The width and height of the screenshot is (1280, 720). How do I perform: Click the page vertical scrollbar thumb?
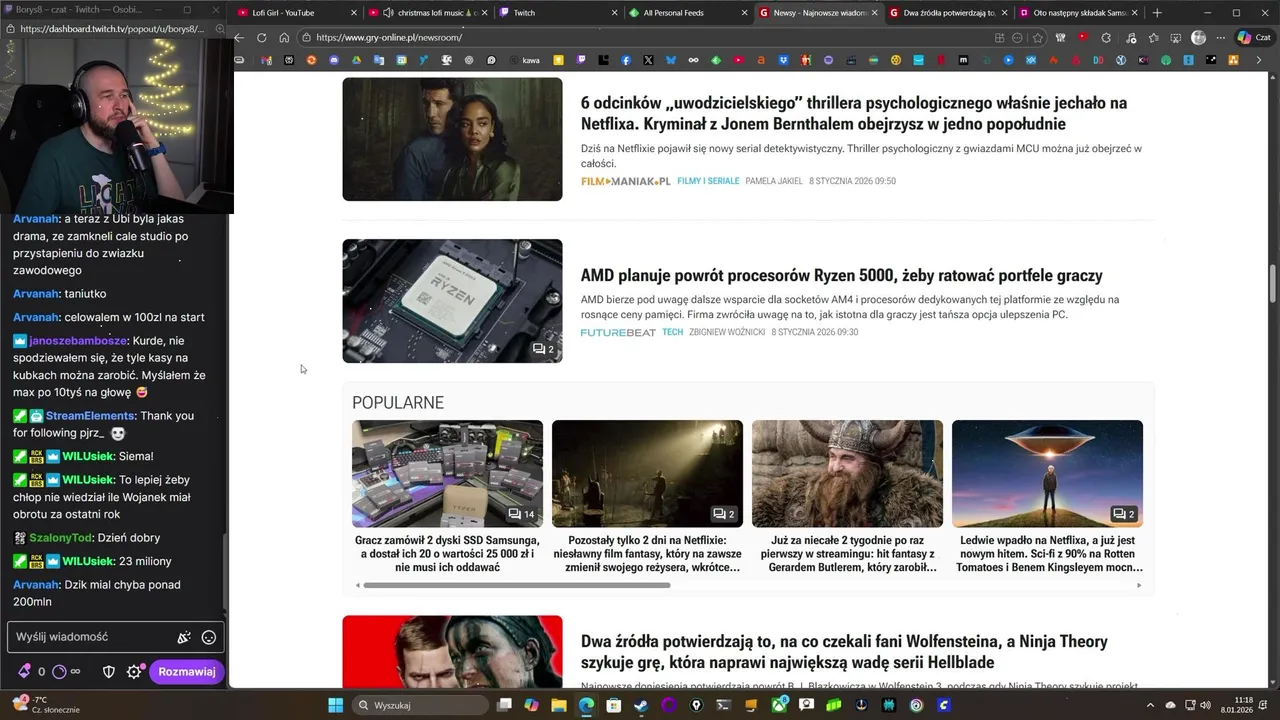pos(1273,284)
